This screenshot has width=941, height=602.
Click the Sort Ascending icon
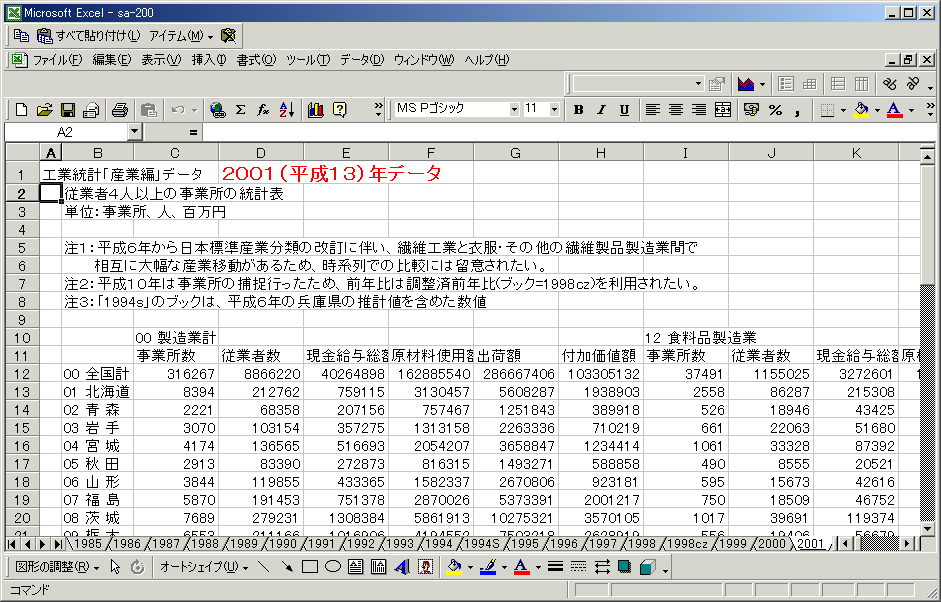[287, 110]
